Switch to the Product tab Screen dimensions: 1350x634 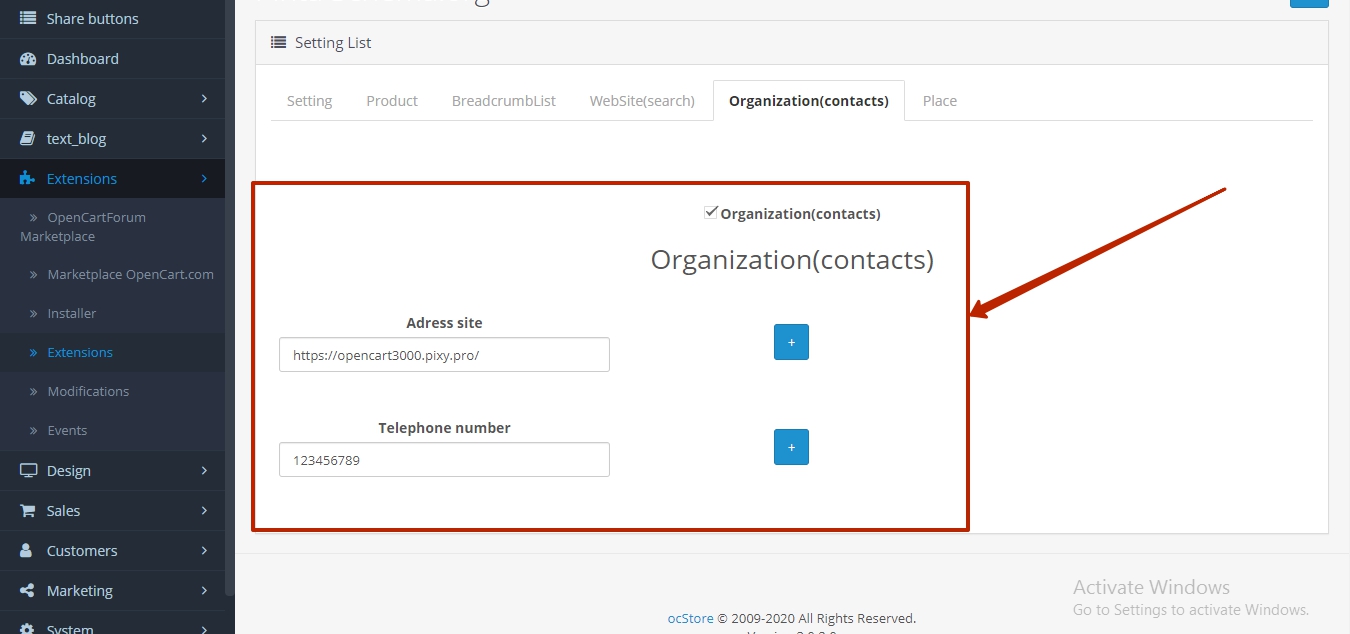point(392,101)
